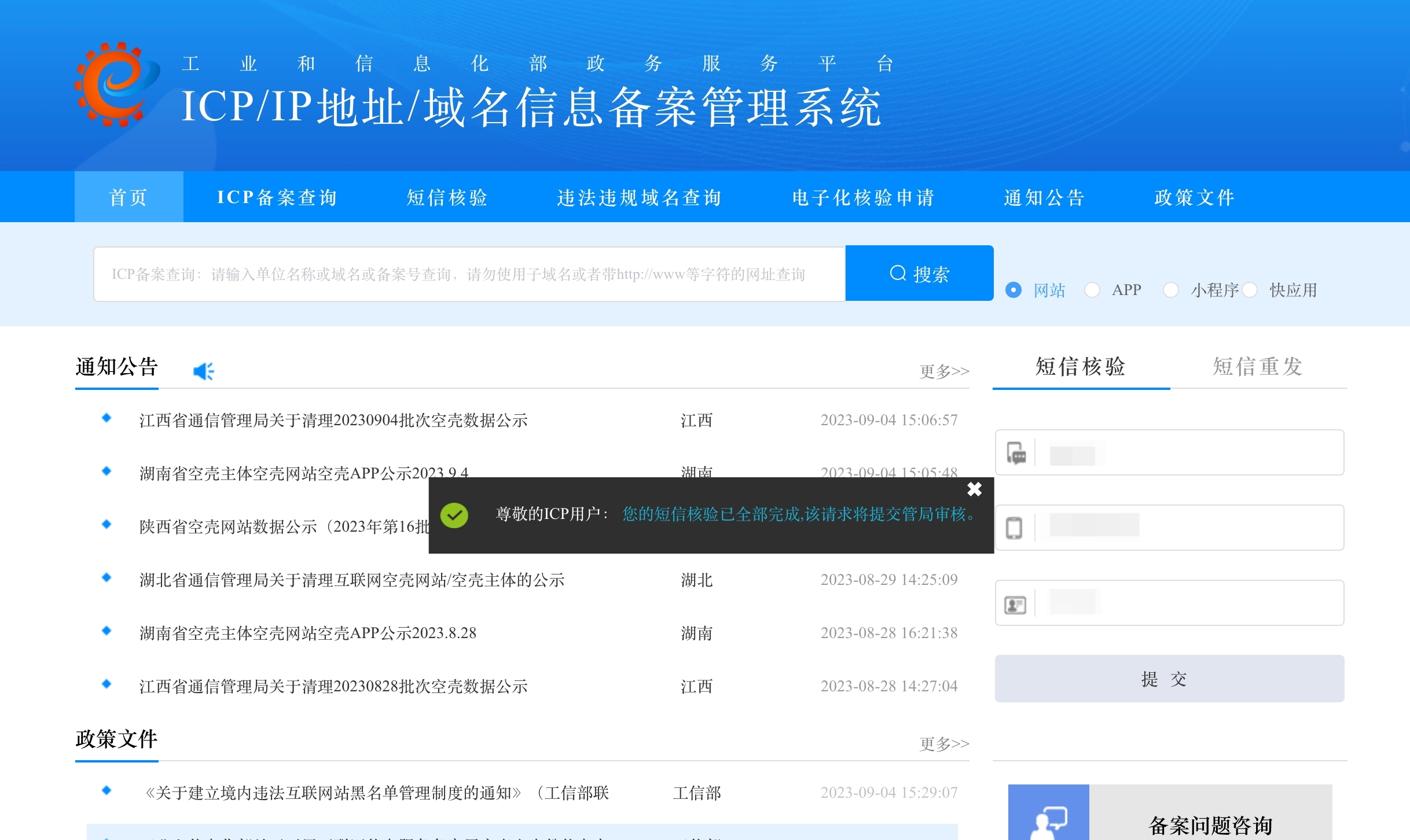Screen dimensions: 1410x840
Task: Click the ID card field icon
Action: pos(1015,605)
